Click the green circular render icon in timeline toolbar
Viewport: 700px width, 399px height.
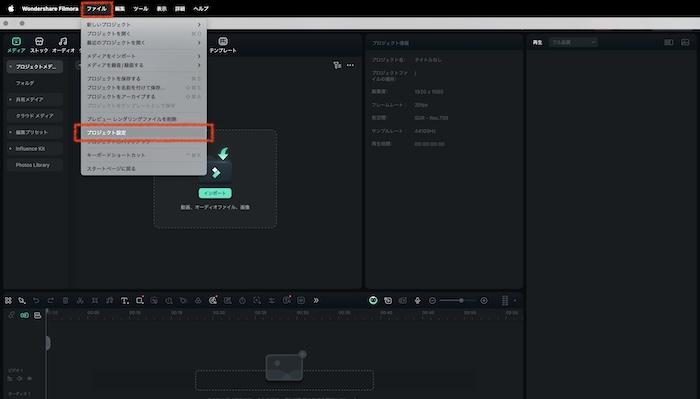(373, 301)
